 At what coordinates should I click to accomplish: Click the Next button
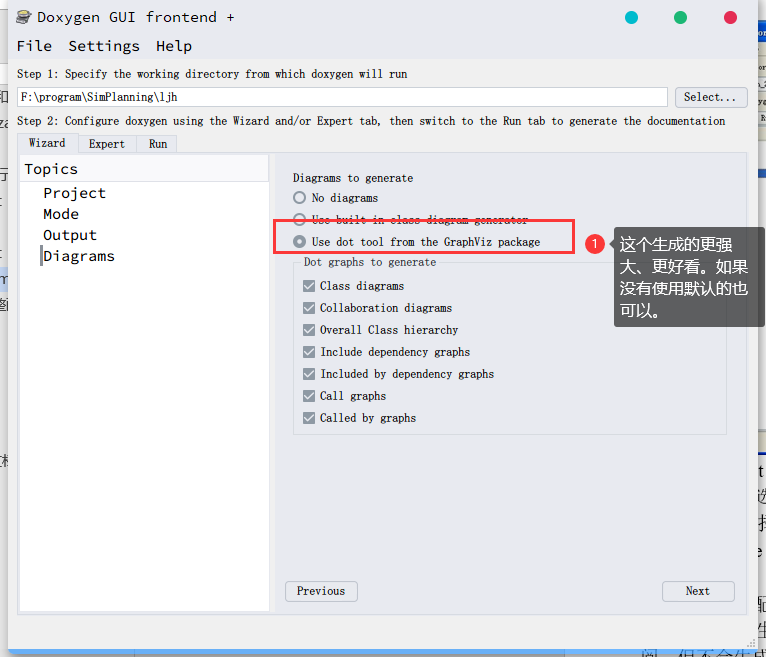(698, 591)
